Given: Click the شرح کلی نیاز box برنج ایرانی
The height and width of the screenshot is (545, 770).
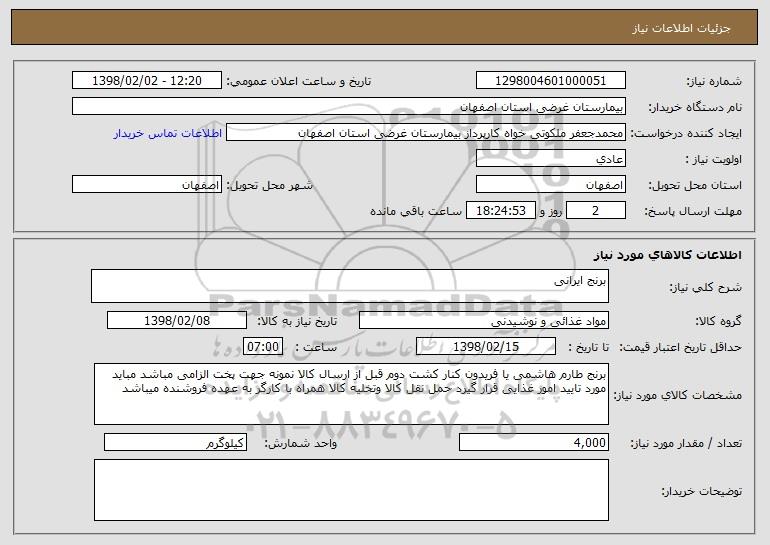Looking at the screenshot, I should (x=350, y=286).
